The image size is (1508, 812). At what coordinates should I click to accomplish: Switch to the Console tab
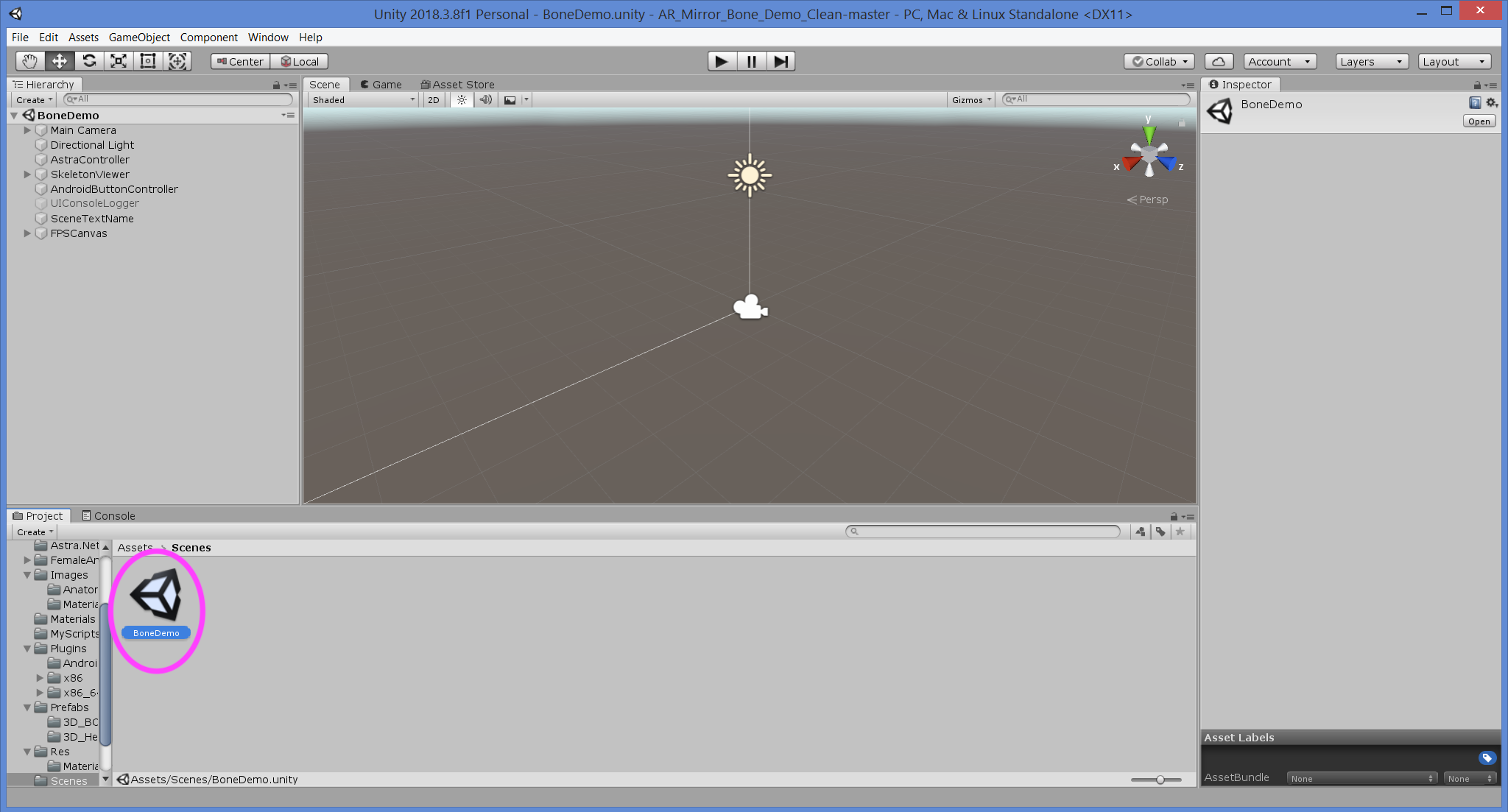pyautogui.click(x=108, y=515)
